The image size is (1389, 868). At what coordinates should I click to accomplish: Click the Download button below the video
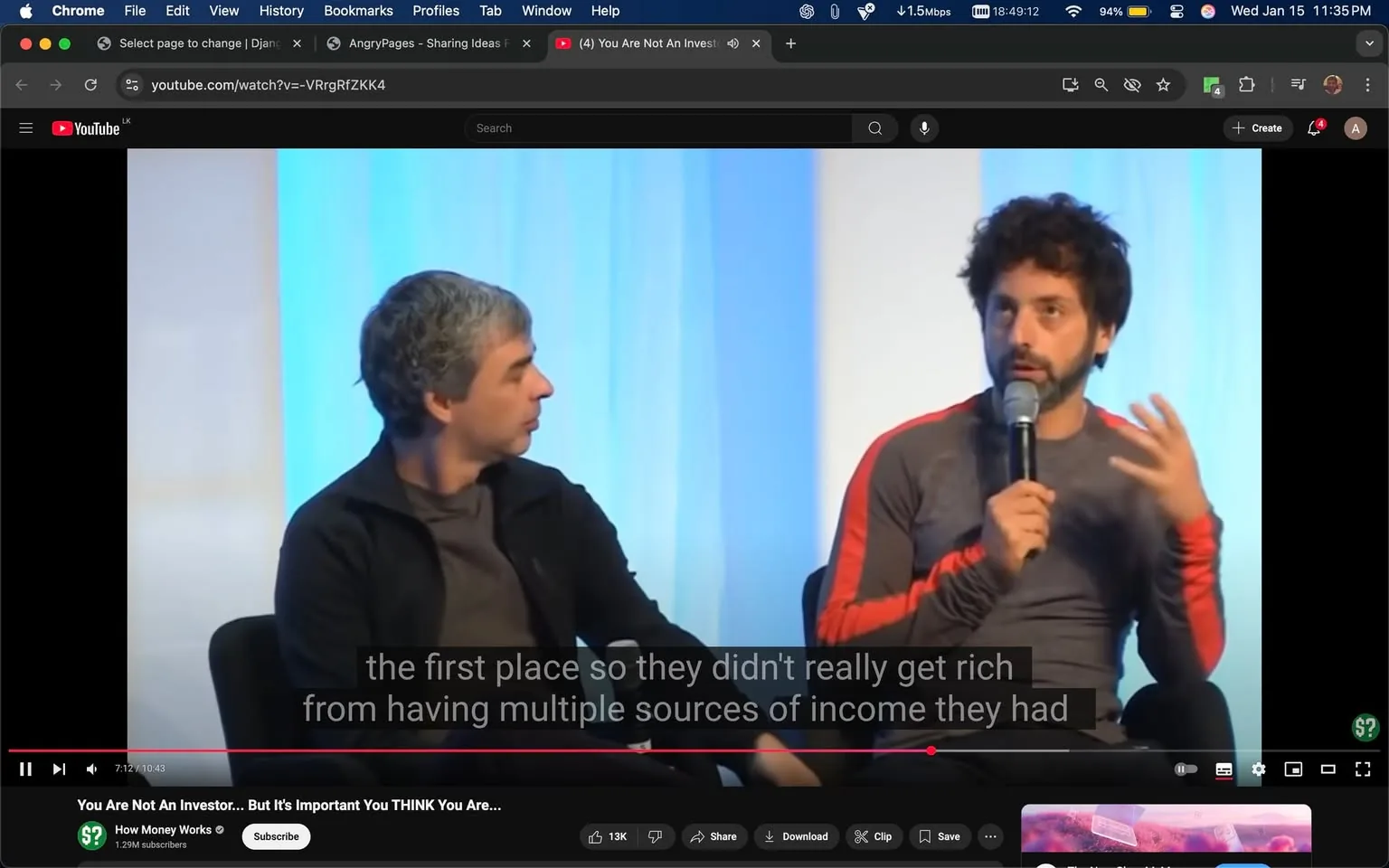coord(796,836)
